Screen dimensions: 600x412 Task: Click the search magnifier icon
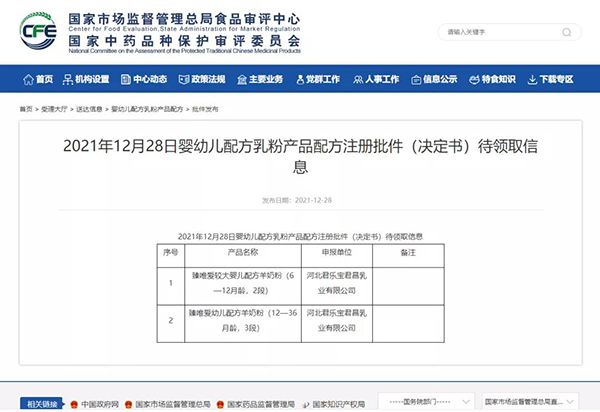(567, 33)
